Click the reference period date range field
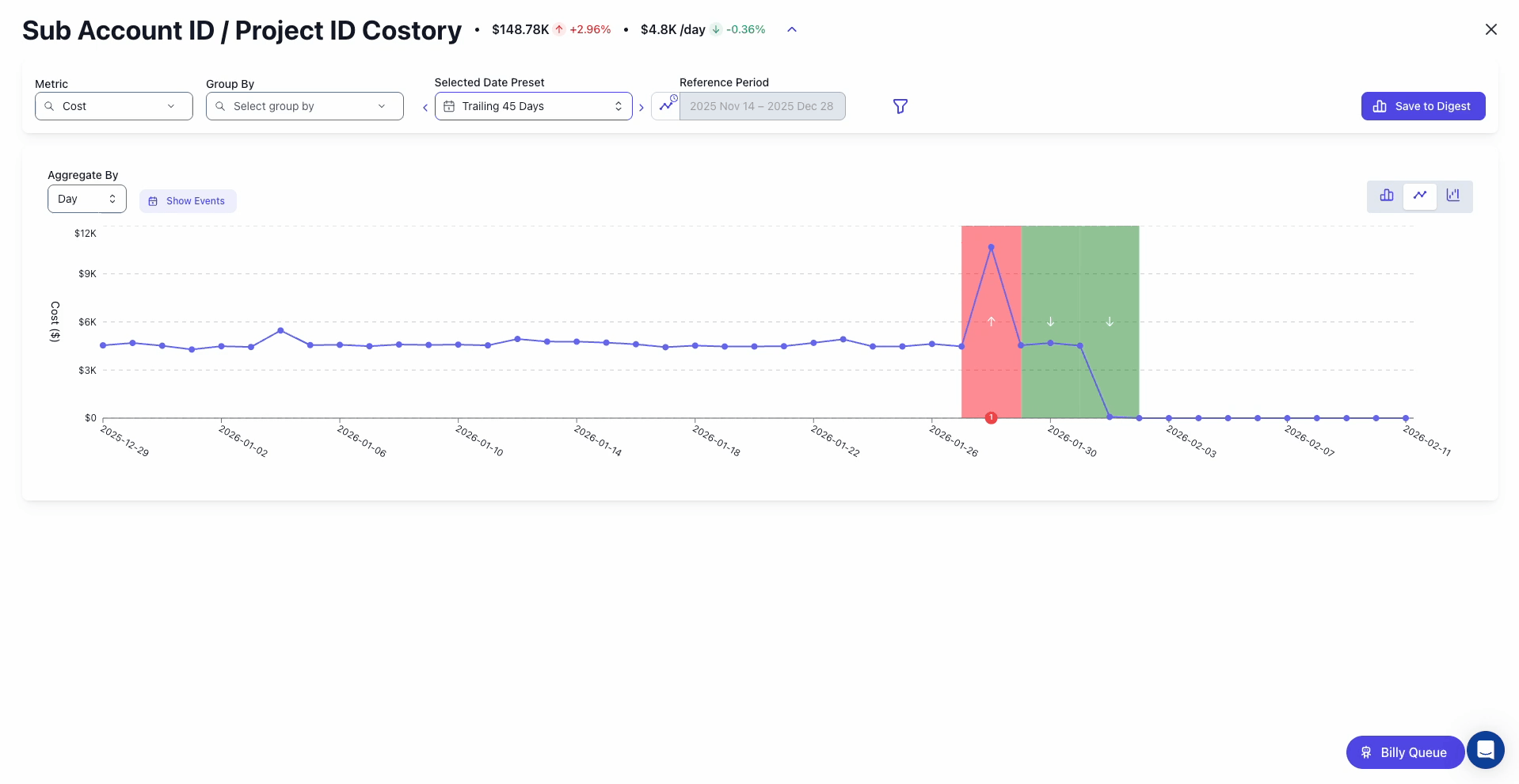The width and height of the screenshot is (1519, 784). point(762,106)
